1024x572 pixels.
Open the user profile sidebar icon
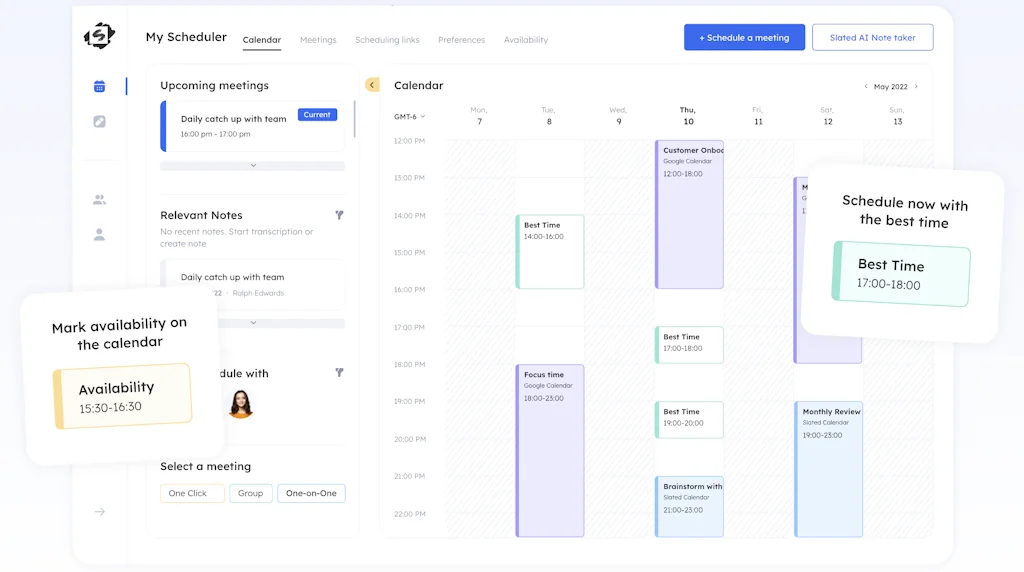tap(99, 235)
